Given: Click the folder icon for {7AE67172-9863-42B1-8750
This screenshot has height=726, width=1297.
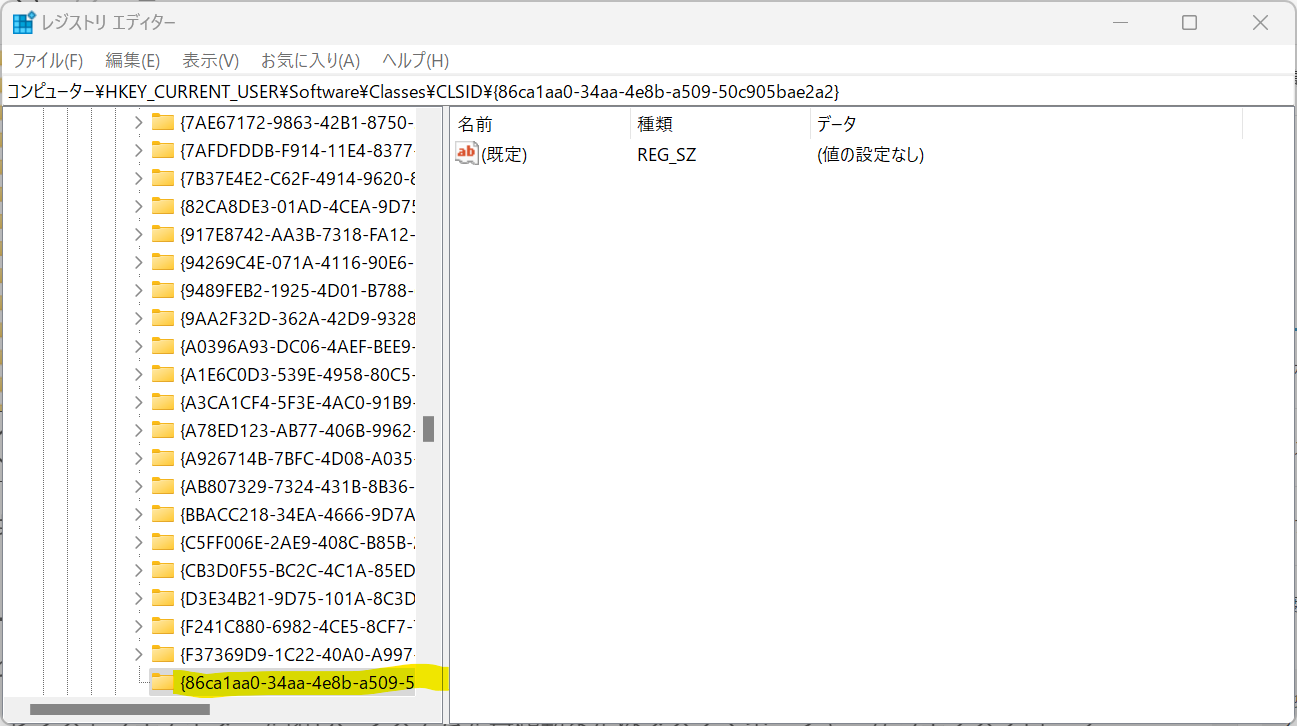Looking at the screenshot, I should pyautogui.click(x=163, y=123).
